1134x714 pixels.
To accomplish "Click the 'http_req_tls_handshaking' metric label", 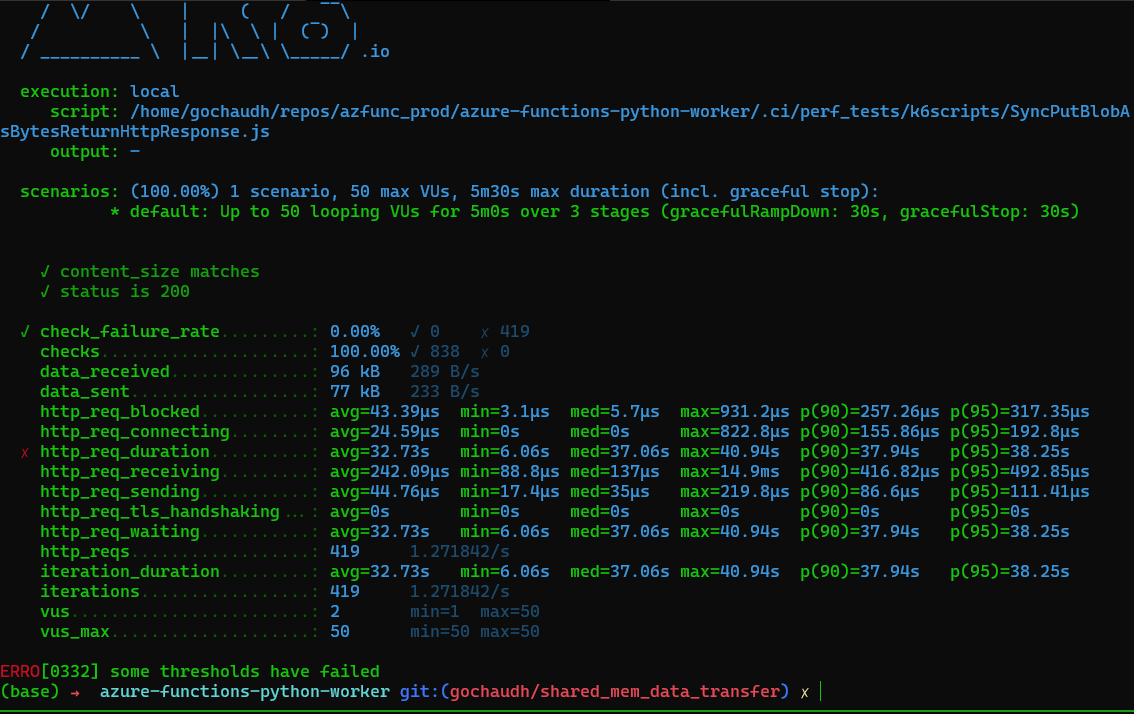I will coord(160,512).
